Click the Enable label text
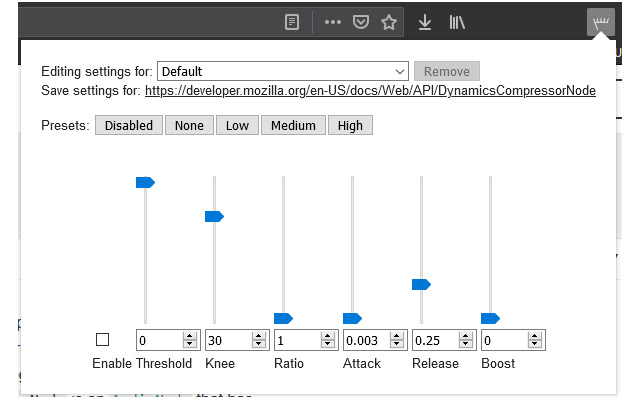Screen dimensions: 640x400 112,363
